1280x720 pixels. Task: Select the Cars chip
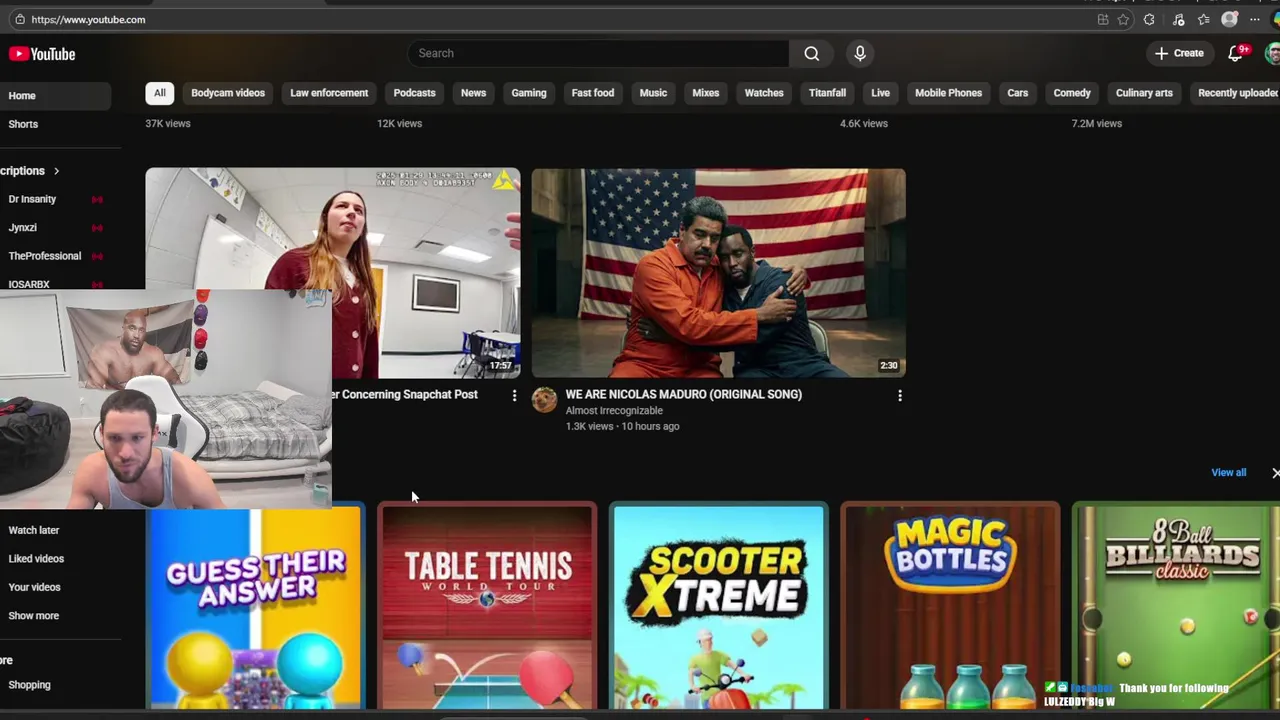coord(1017,93)
